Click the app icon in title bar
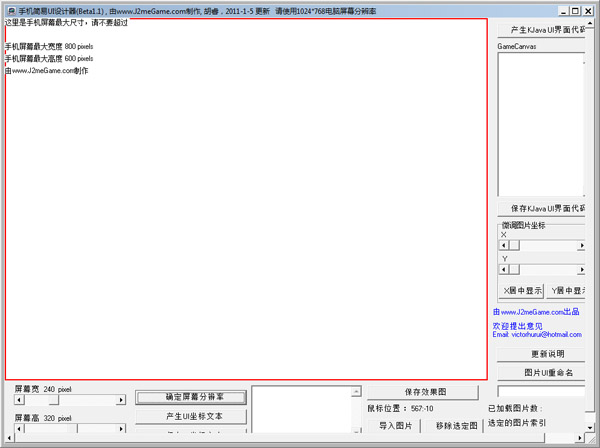This screenshot has width=600, height=448. (x=11, y=11)
